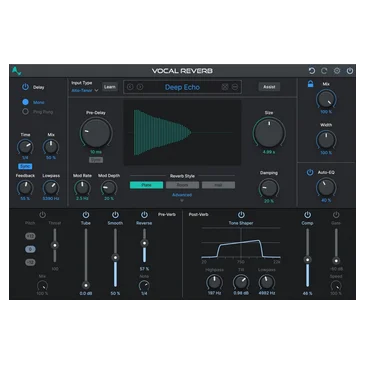Click the Size knob
This screenshot has width=365, height=365.
[269, 132]
